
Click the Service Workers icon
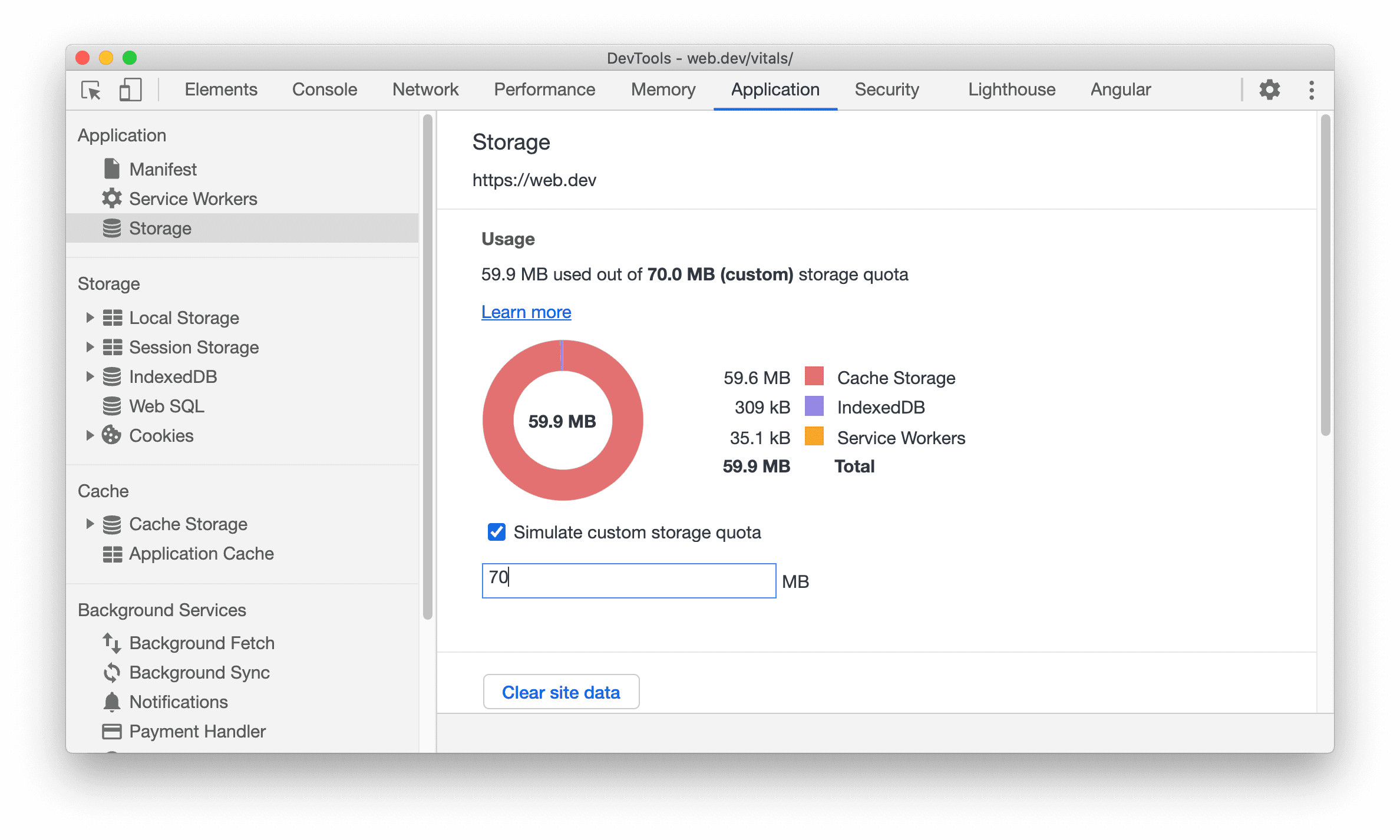111,198
